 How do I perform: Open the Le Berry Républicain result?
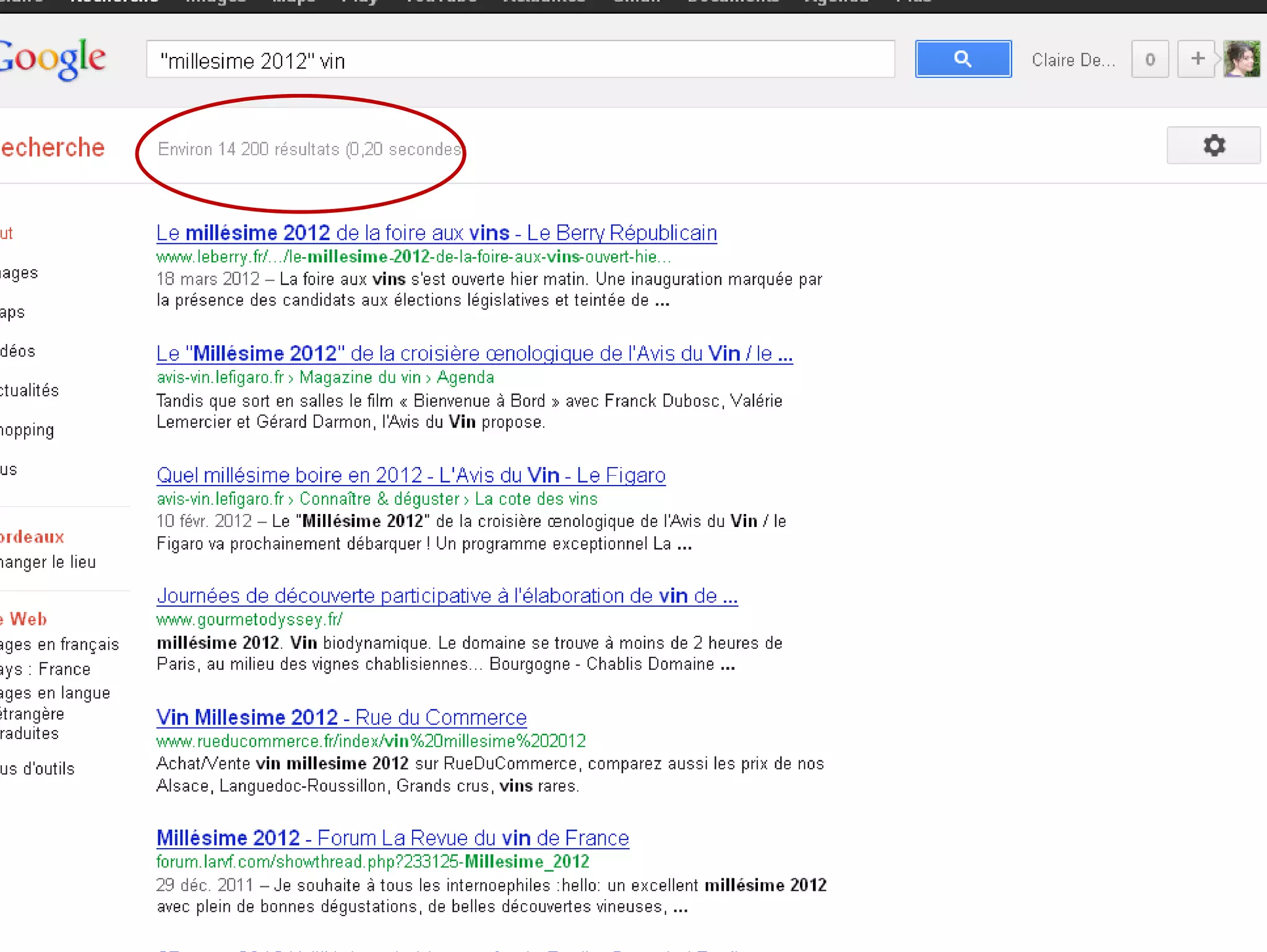click(x=437, y=233)
